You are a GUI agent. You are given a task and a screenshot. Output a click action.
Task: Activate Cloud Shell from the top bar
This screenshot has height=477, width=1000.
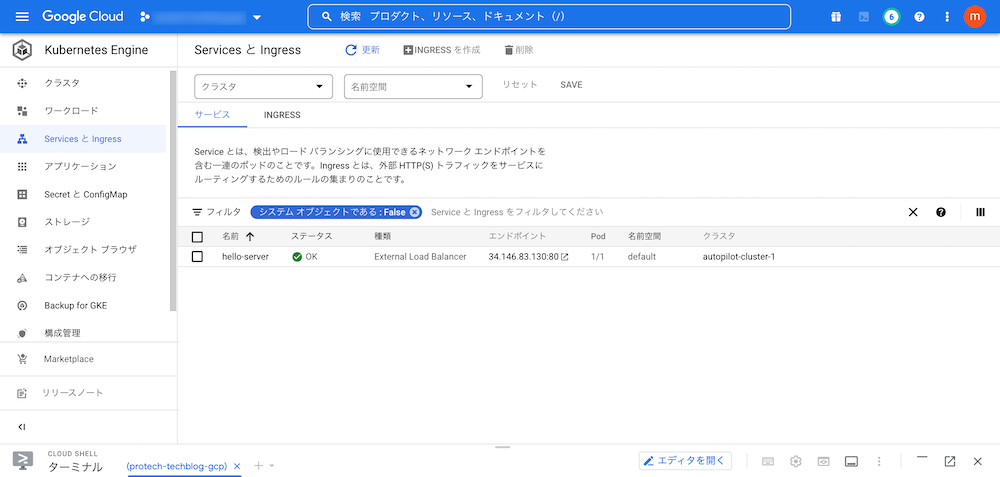click(x=864, y=17)
